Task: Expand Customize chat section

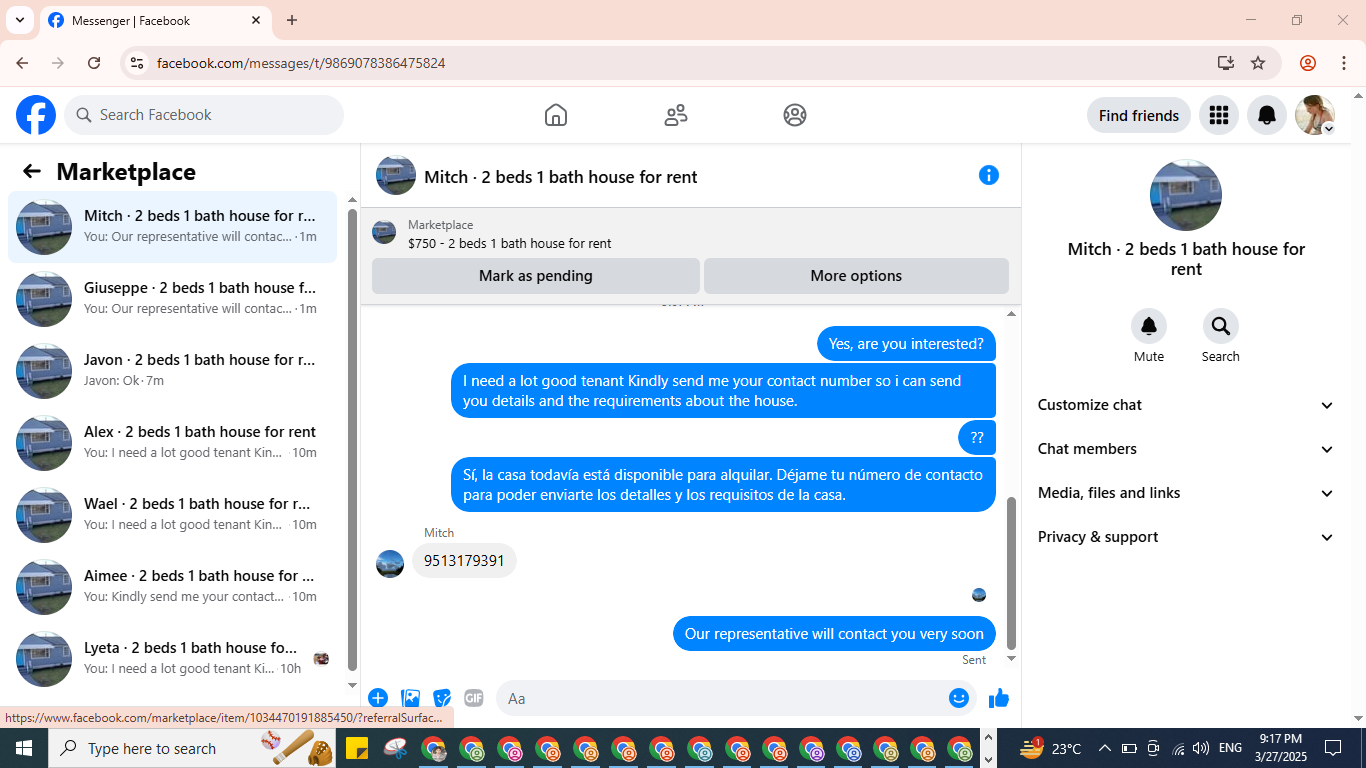Action: point(1186,405)
